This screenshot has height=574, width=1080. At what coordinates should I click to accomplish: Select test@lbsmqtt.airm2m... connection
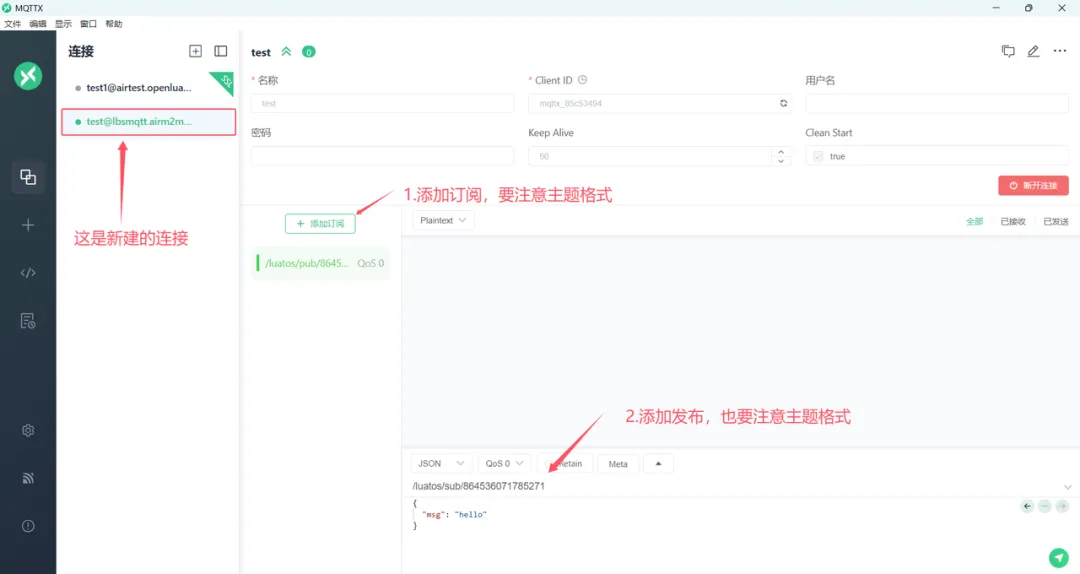tap(148, 122)
